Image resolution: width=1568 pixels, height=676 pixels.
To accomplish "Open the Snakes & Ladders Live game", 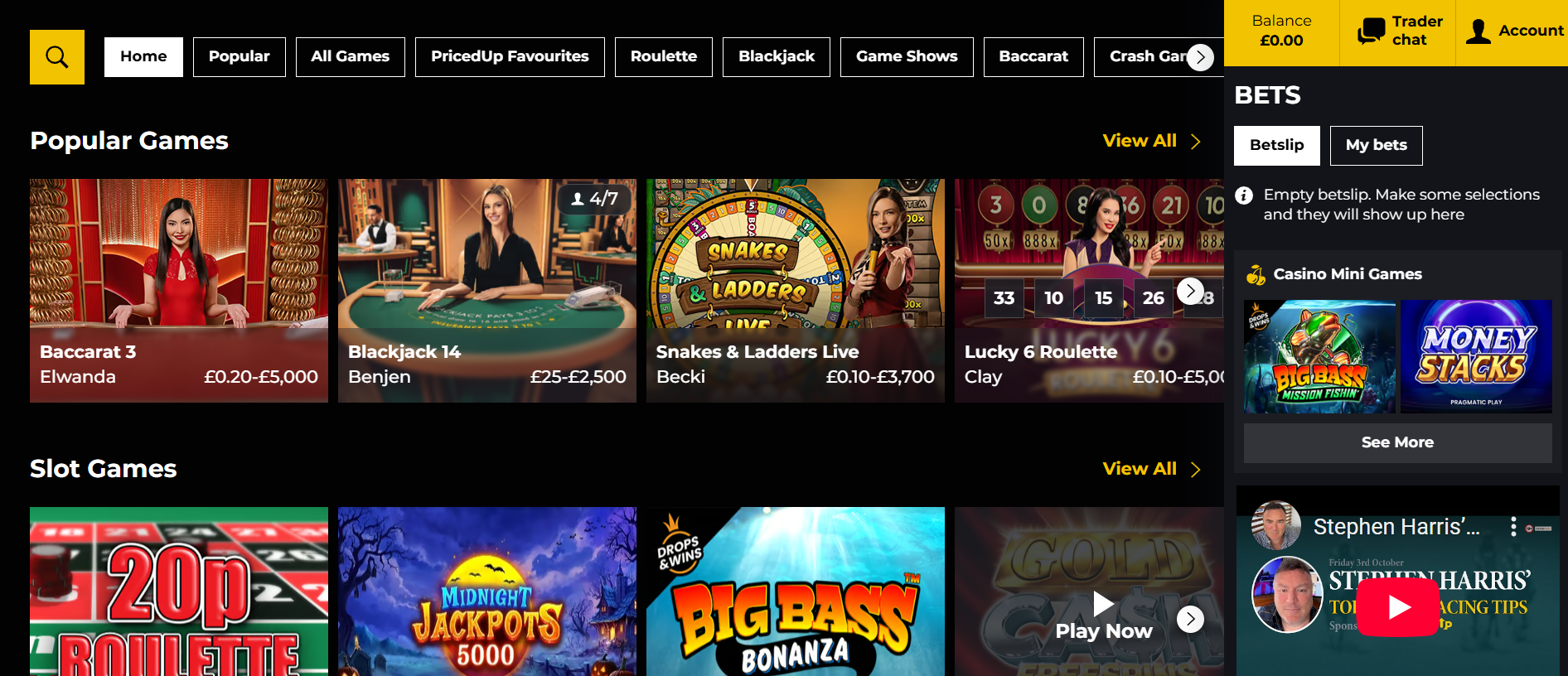I will coord(796,291).
